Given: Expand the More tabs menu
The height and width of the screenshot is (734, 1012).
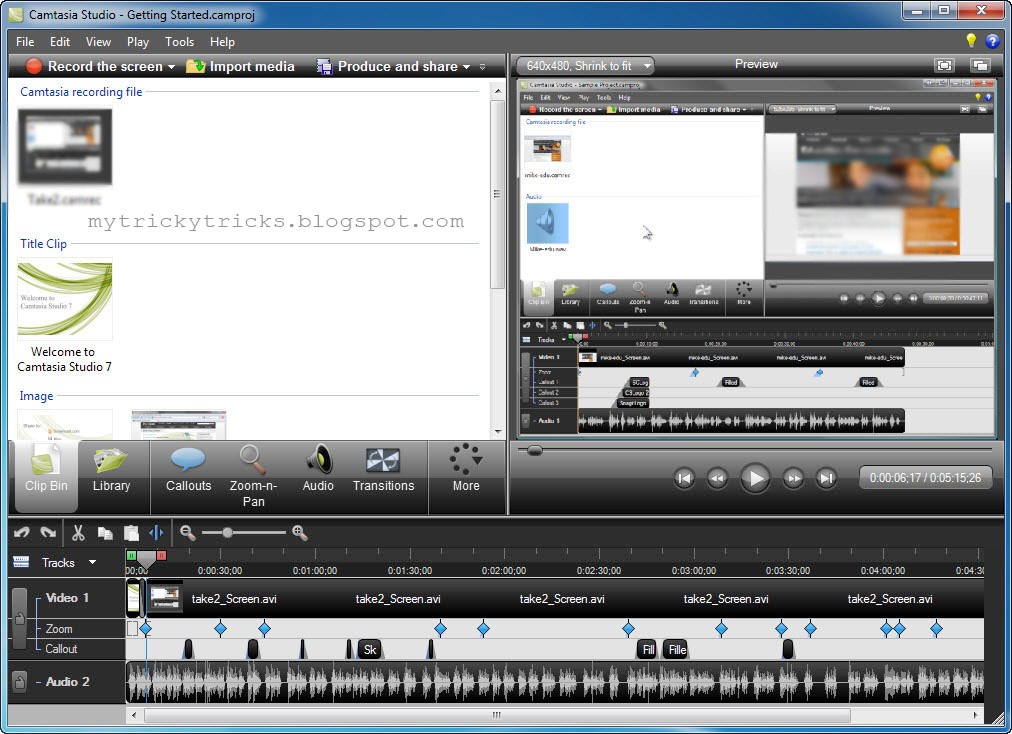Looking at the screenshot, I should (466, 468).
